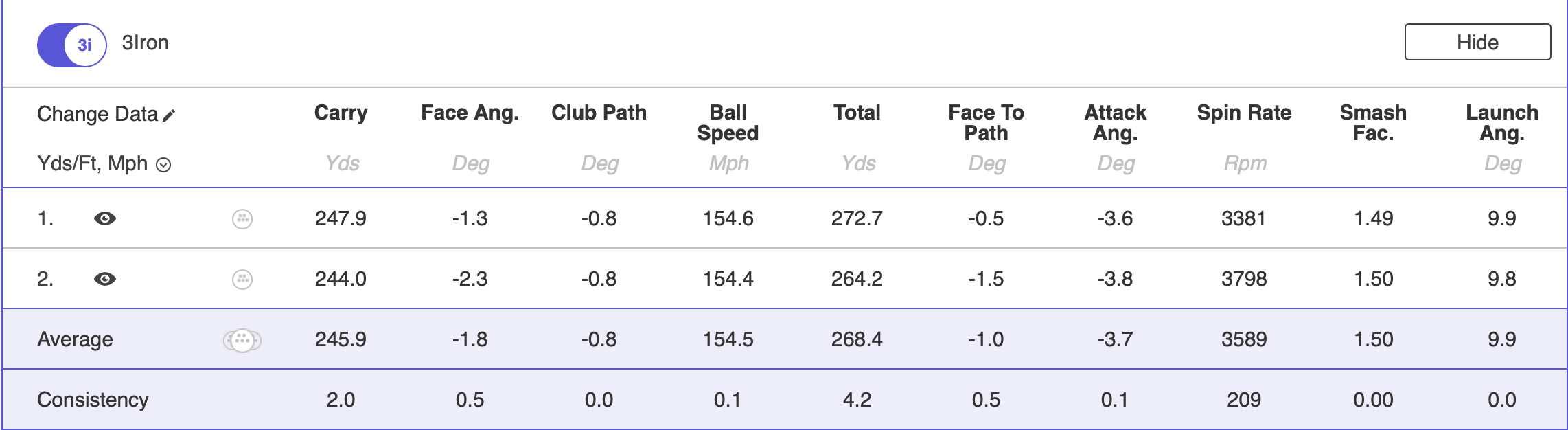Hide the 3Iron data table
The image size is (1568, 430).
click(1477, 43)
